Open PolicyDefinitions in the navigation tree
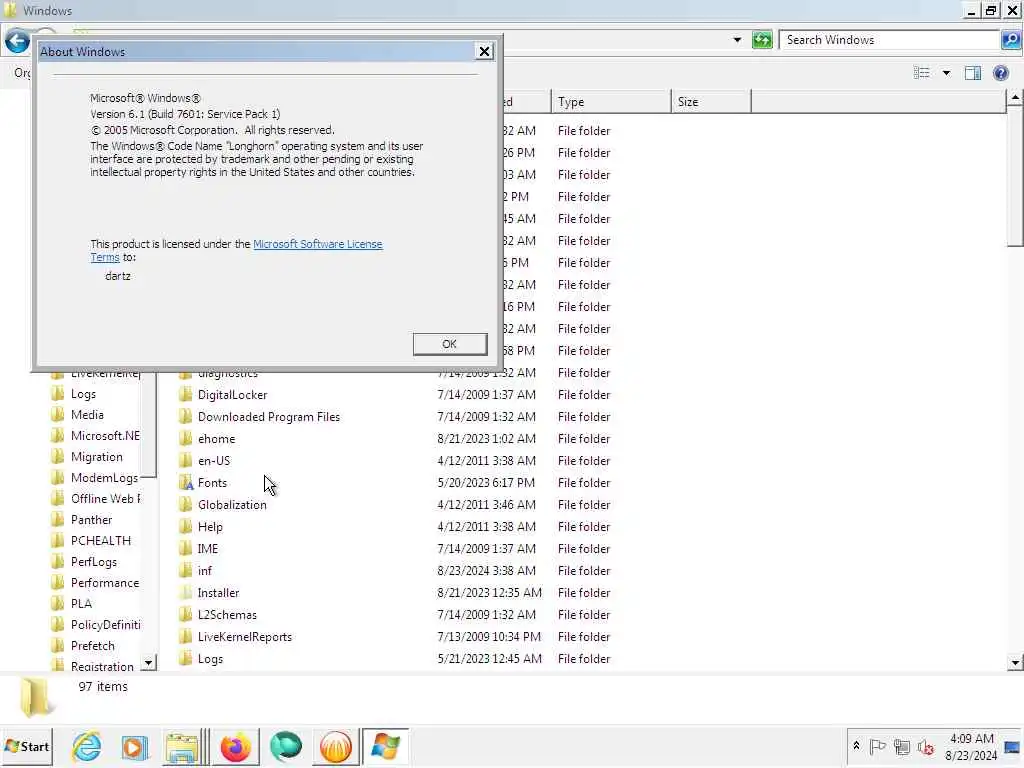The height and width of the screenshot is (768, 1024). coord(104,624)
